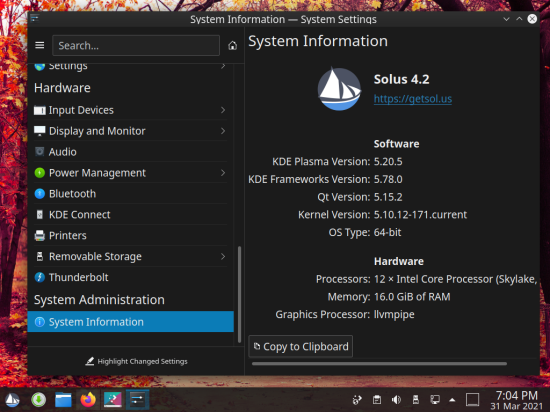The height and width of the screenshot is (412, 550).
Task: Click the 5.20.5 Plasma version value
Action: 388,162
